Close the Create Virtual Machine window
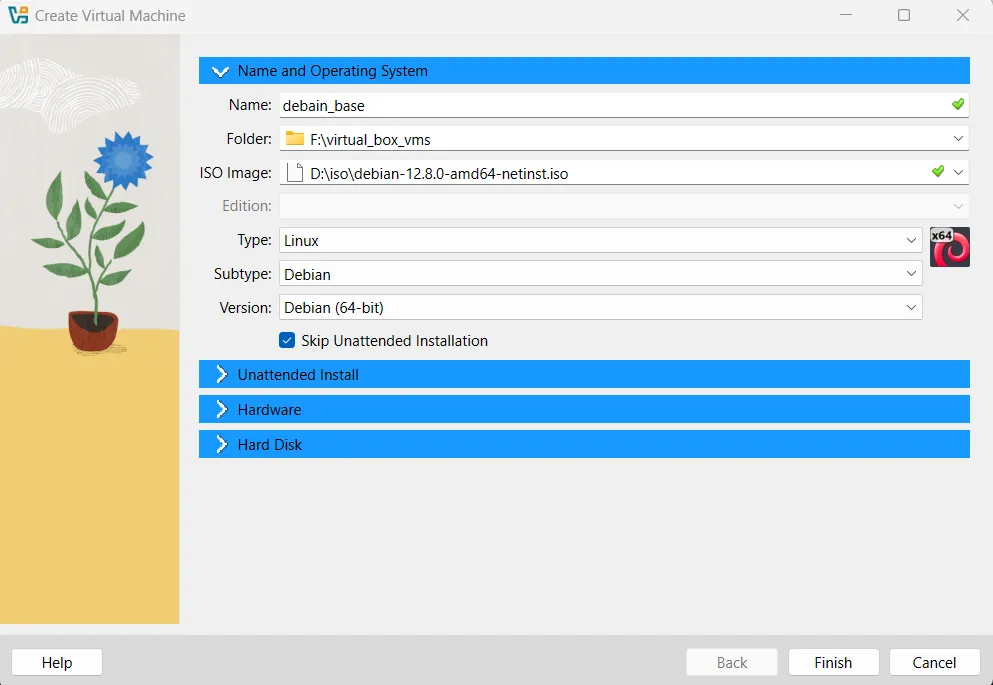Image resolution: width=993 pixels, height=685 pixels. coord(963,15)
